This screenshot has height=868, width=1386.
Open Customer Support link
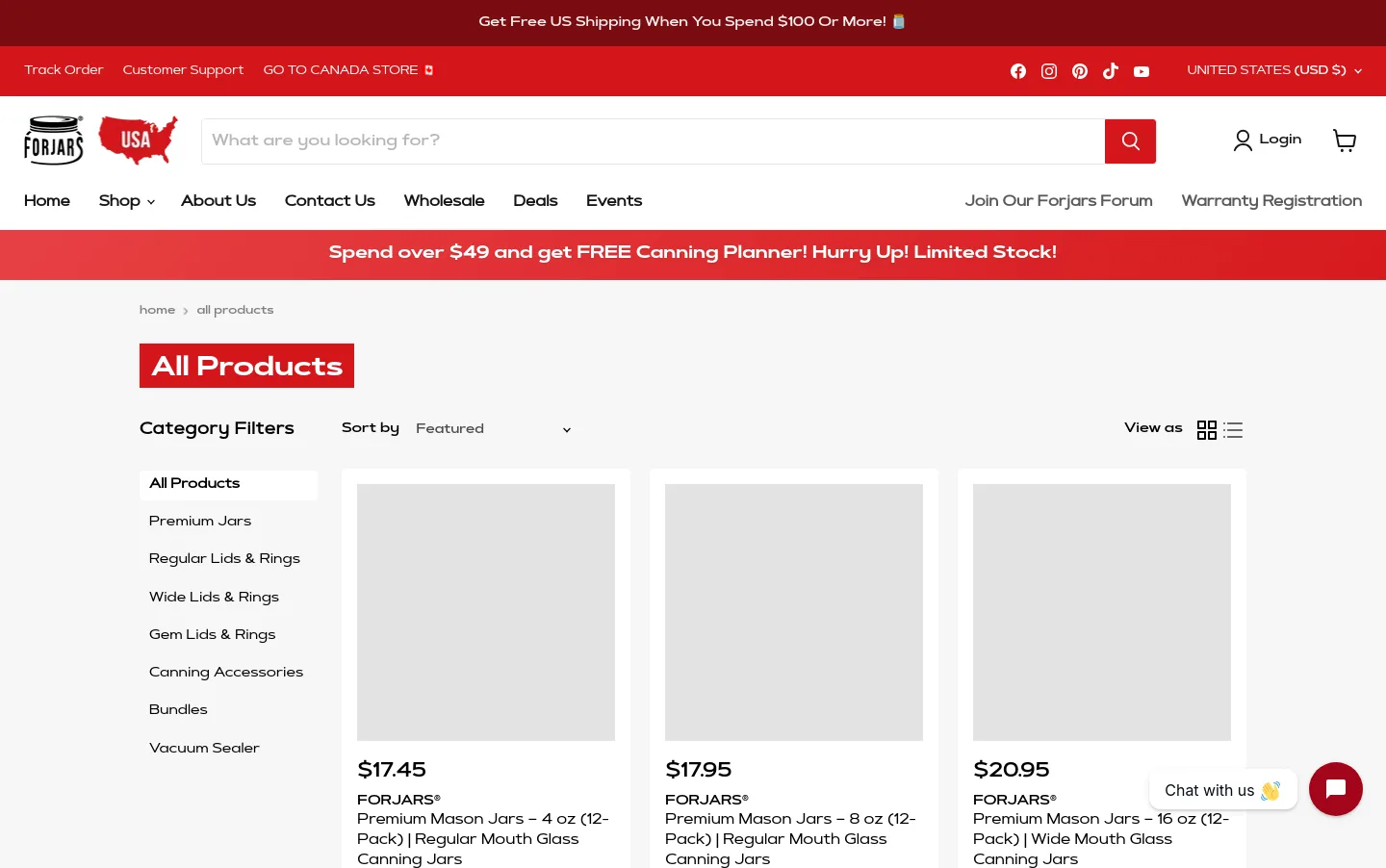pyautogui.click(x=183, y=70)
